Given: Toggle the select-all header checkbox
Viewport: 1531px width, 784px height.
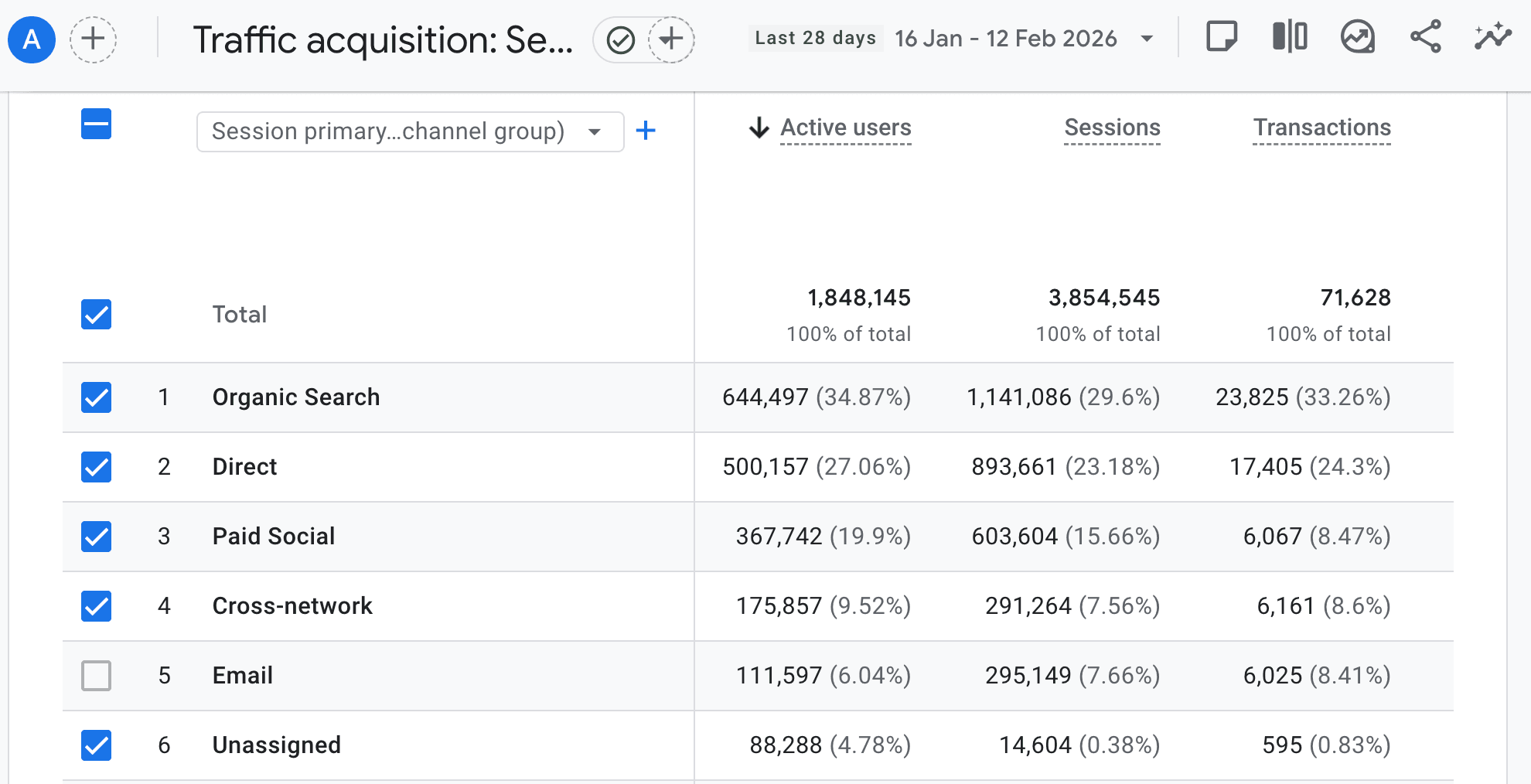Looking at the screenshot, I should tap(97, 124).
